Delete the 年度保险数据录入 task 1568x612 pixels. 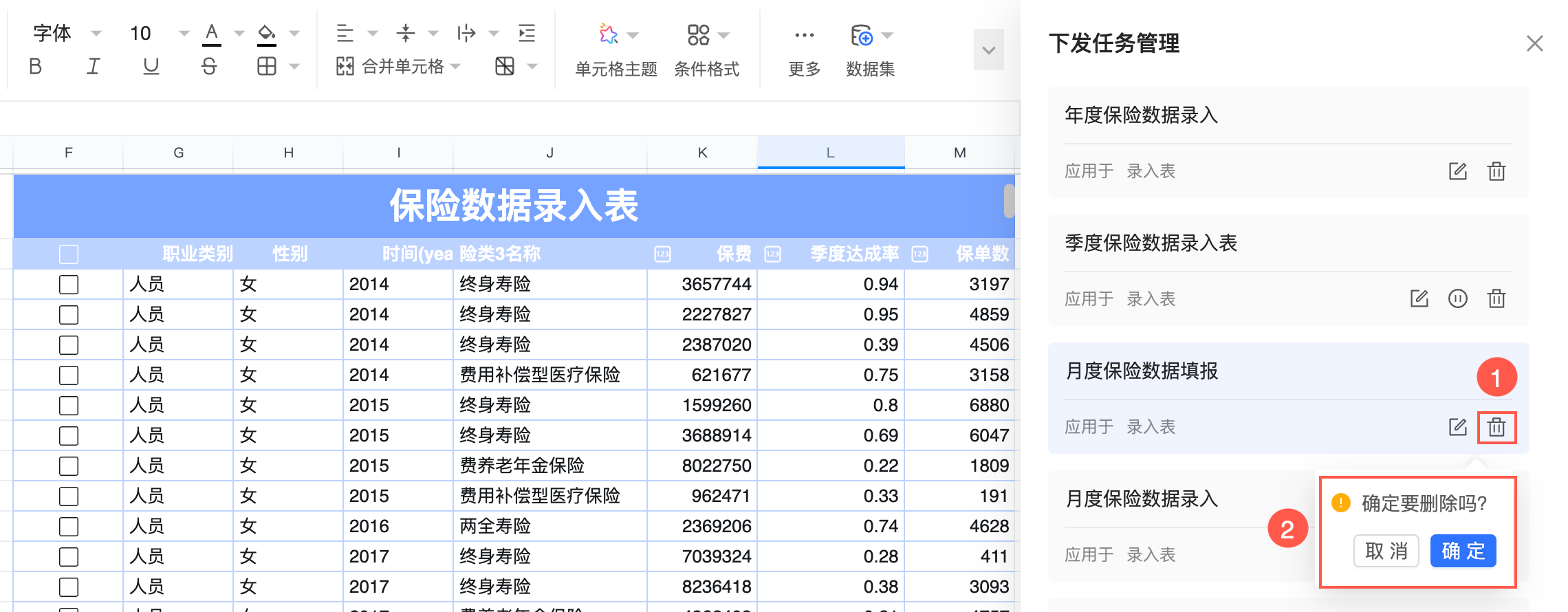tap(1496, 171)
